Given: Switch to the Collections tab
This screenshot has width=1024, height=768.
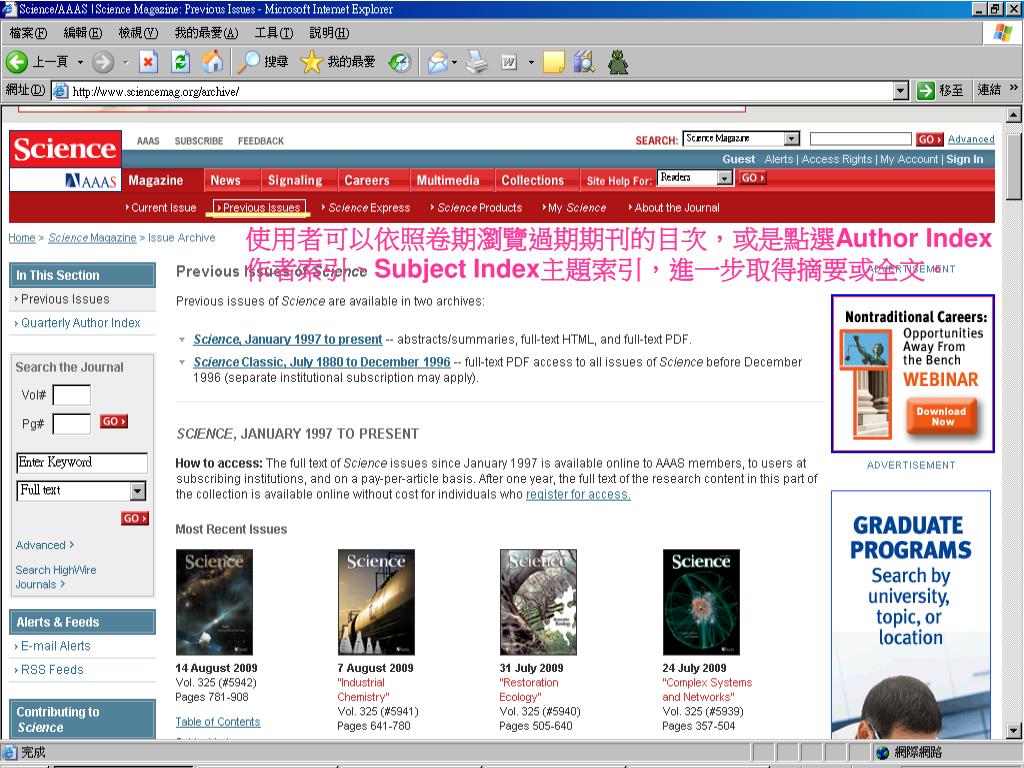Looking at the screenshot, I should click(x=532, y=180).
